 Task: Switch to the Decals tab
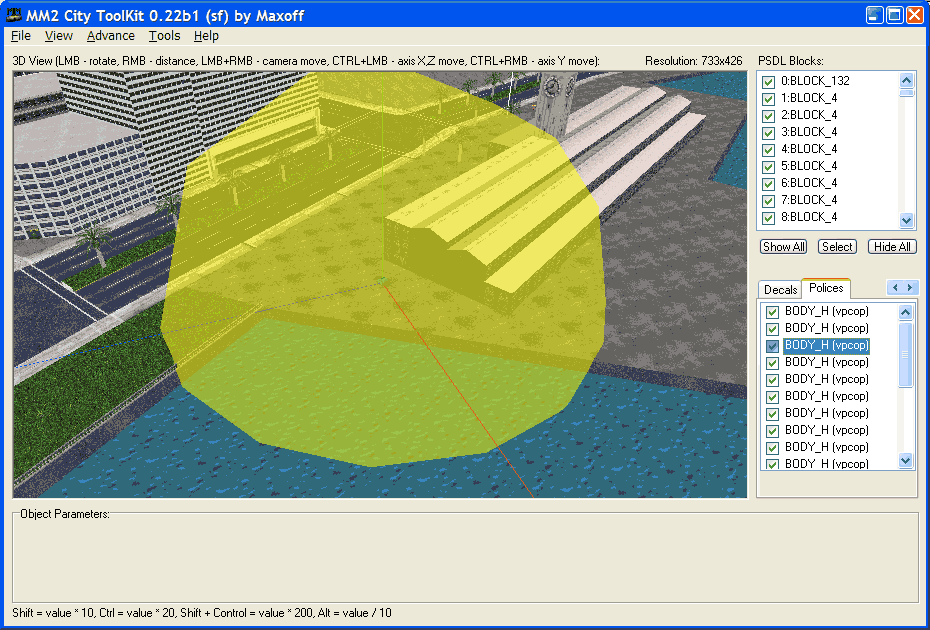pos(780,290)
